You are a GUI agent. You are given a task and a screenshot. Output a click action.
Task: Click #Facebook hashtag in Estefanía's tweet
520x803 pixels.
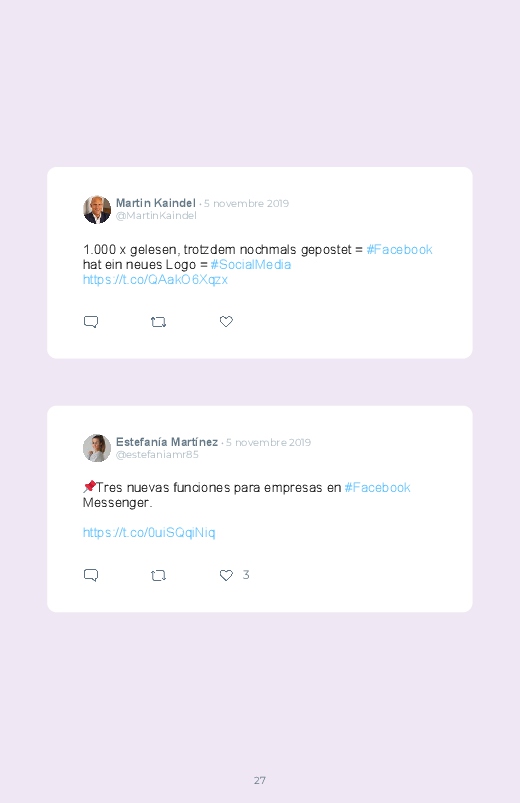point(378,488)
